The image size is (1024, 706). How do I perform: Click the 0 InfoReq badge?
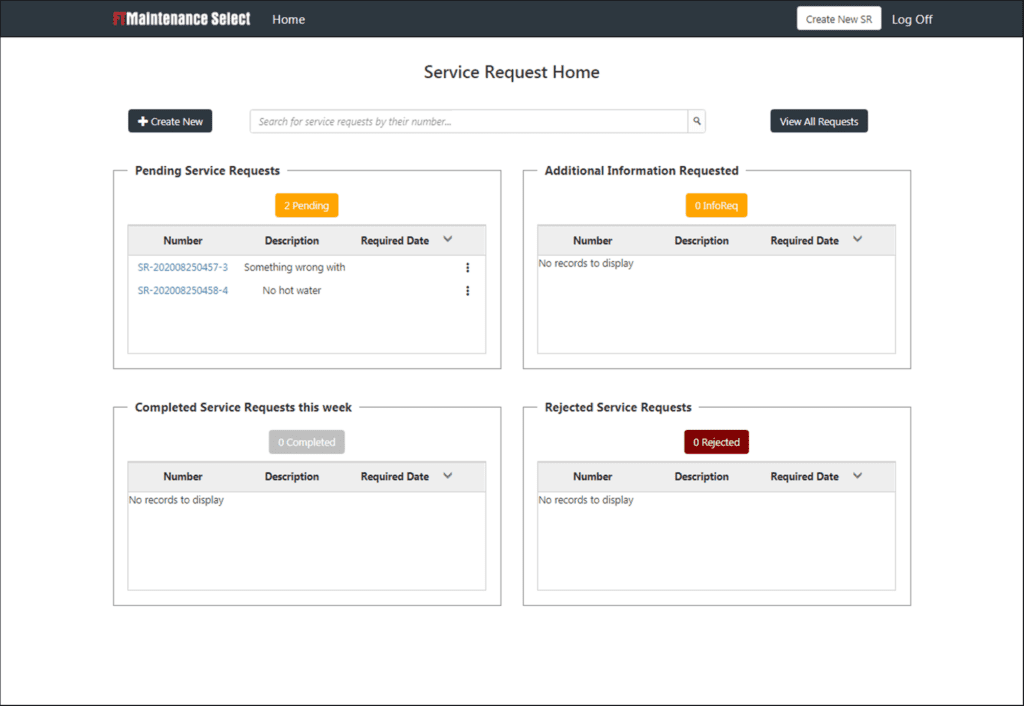coord(716,205)
